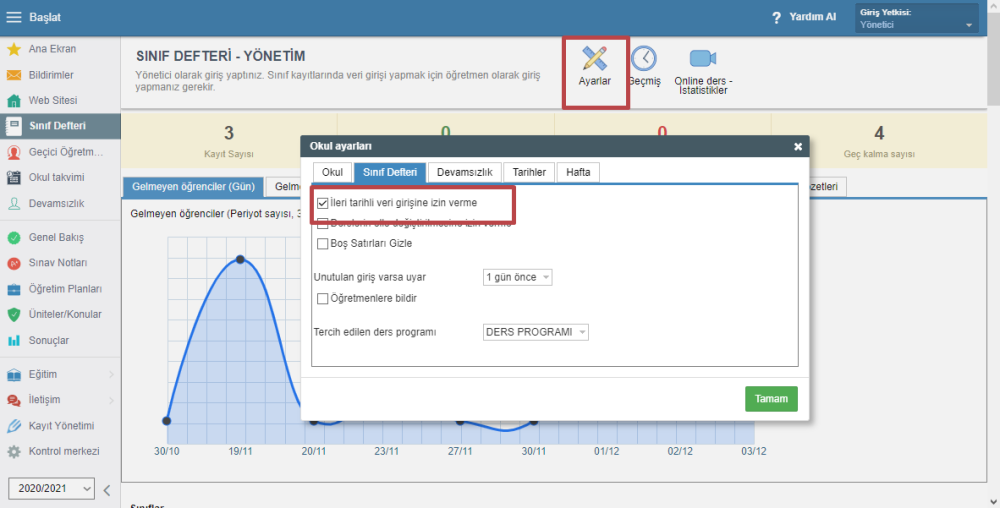Open the 1 gün önce dropdown

click(x=517, y=277)
